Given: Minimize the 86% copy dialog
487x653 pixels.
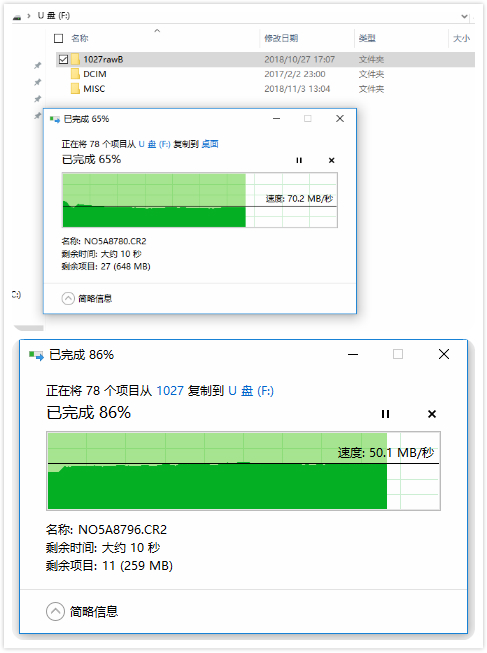Looking at the screenshot, I should (353, 355).
